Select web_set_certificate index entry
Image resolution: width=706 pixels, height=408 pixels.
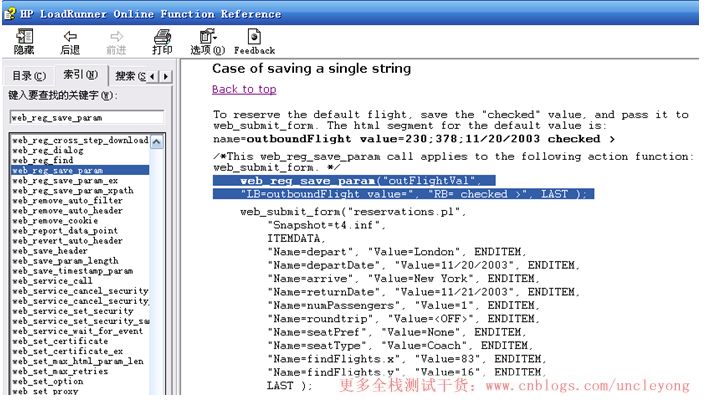pyautogui.click(x=60, y=341)
